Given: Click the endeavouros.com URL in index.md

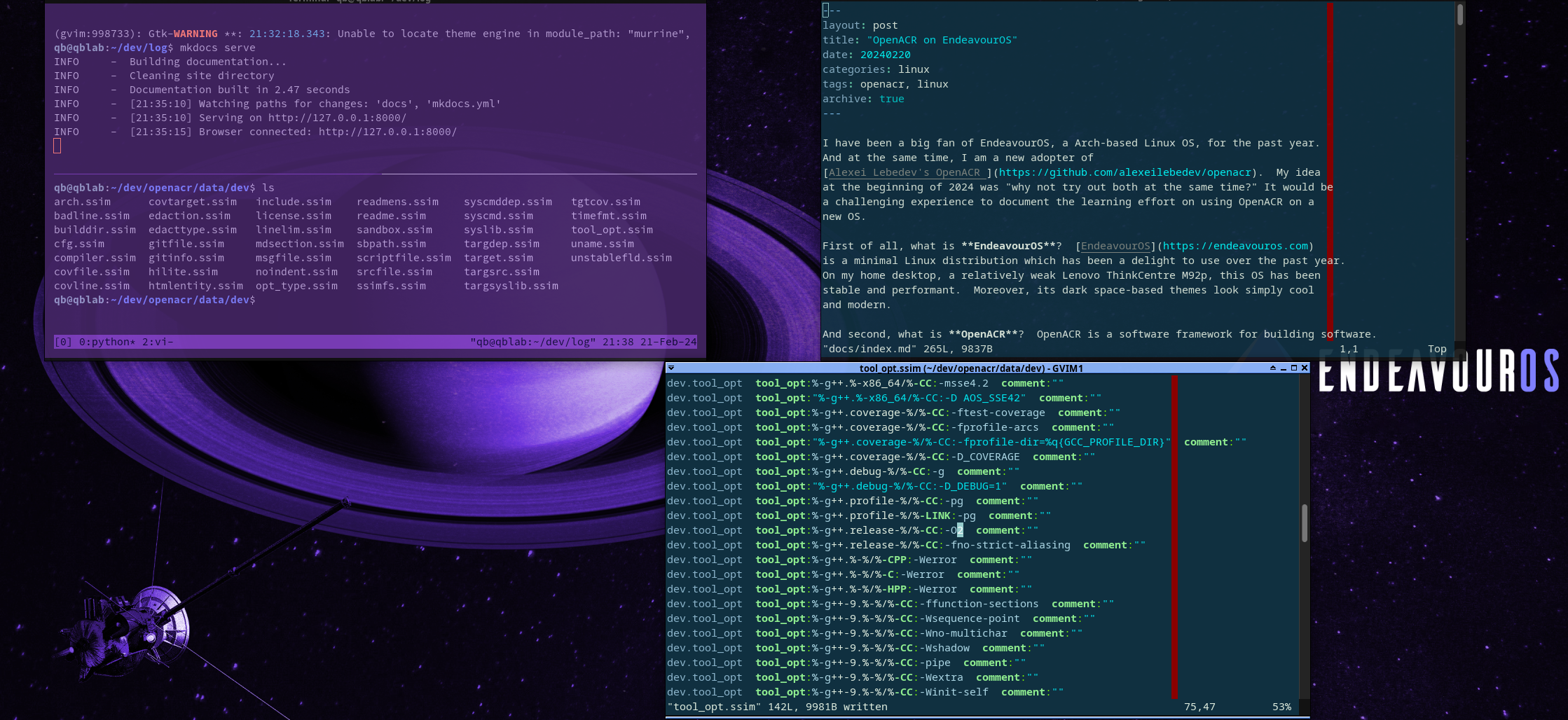Looking at the screenshot, I should coord(1236,246).
